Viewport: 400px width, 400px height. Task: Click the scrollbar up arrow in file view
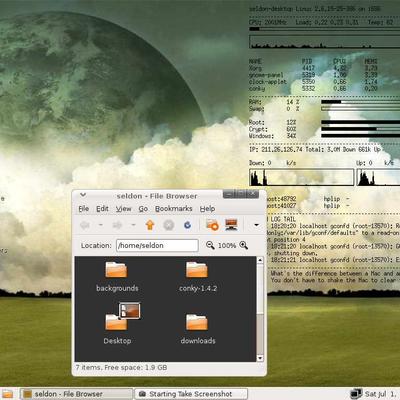click(x=260, y=260)
